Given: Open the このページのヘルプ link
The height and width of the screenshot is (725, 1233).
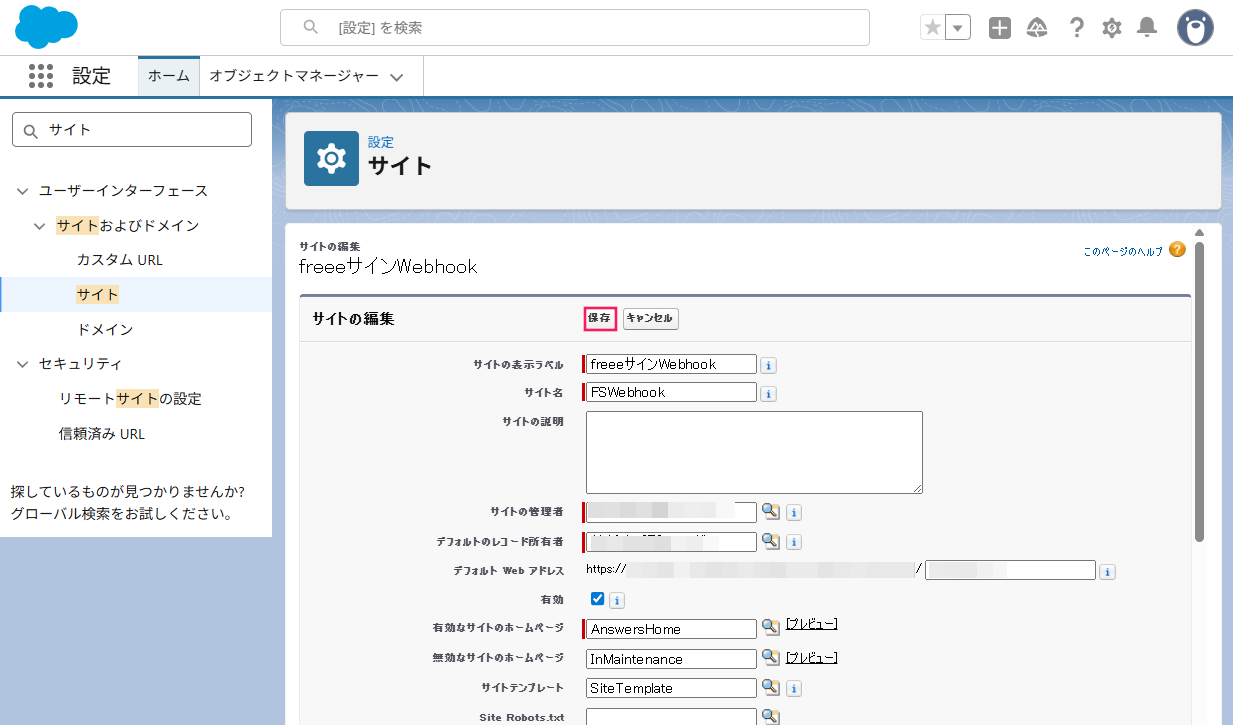Looking at the screenshot, I should 1123,252.
